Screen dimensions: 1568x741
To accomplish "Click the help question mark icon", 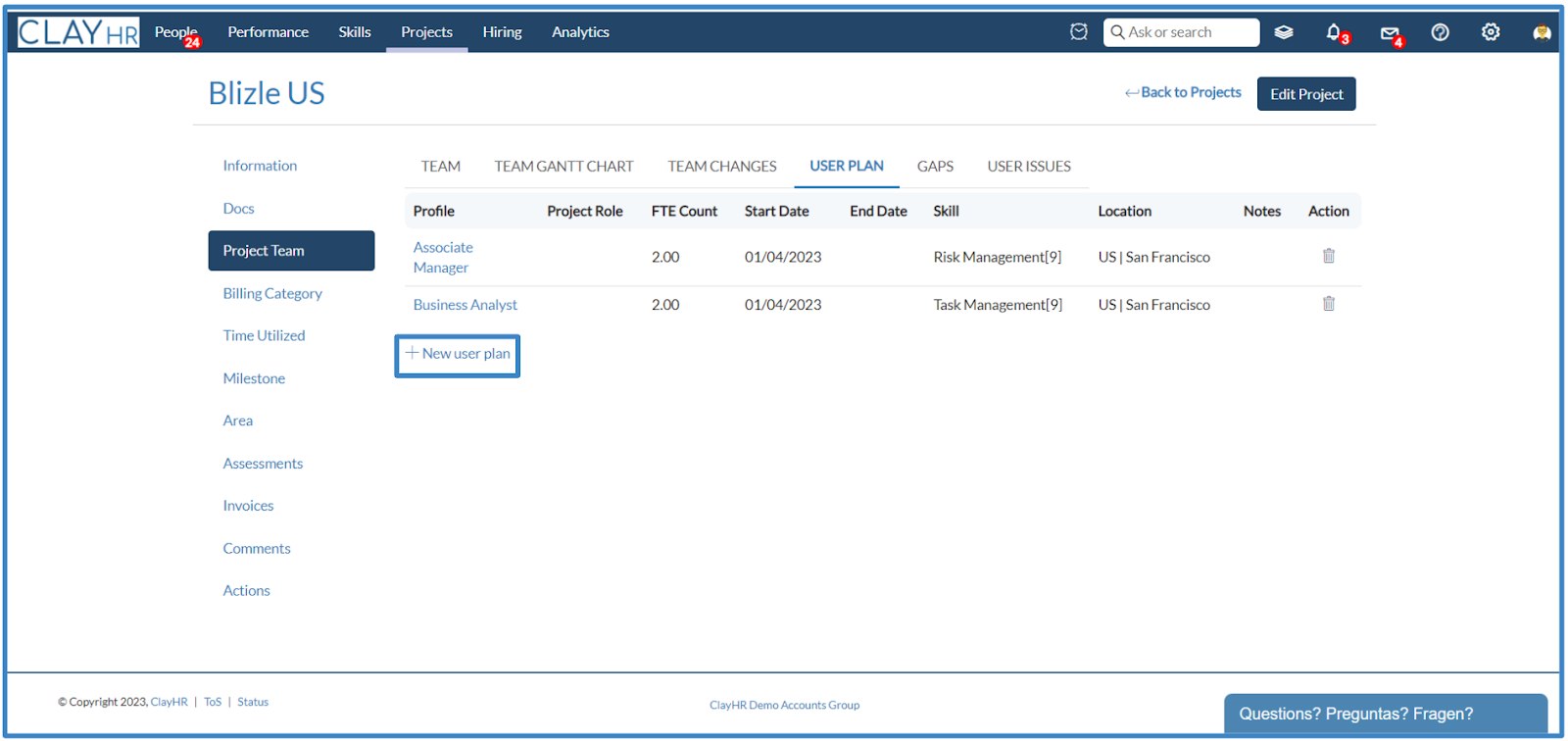I will coord(1440,32).
